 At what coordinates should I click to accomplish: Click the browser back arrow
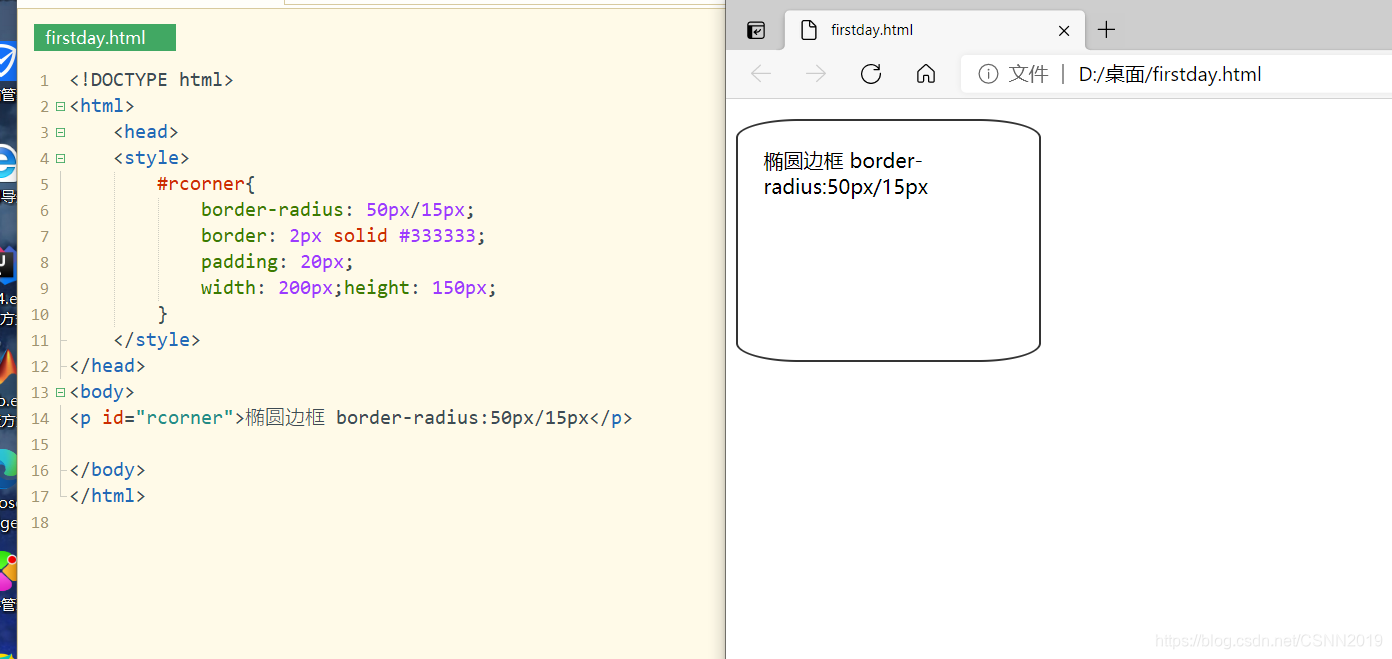[x=761, y=74]
